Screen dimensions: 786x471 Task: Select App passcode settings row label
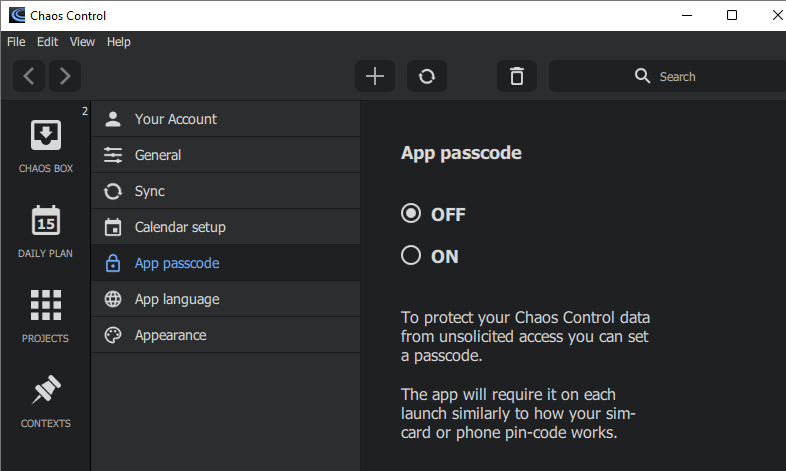(x=176, y=263)
